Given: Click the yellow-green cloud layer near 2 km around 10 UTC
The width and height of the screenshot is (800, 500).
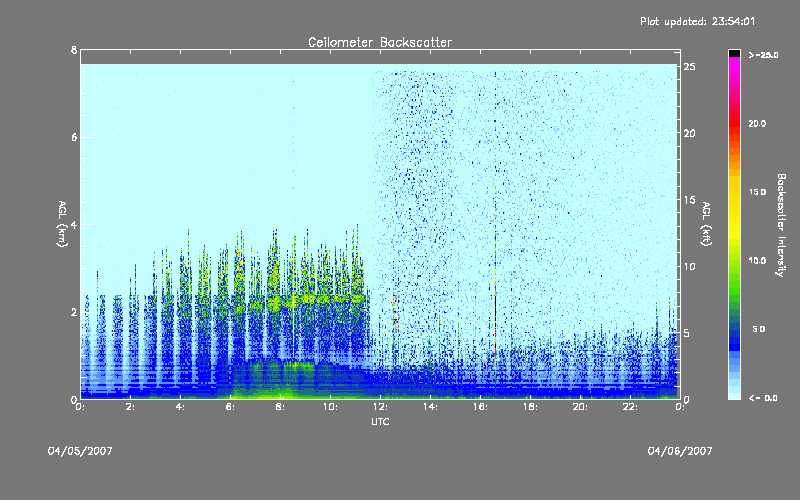Looking at the screenshot, I should [327, 298].
